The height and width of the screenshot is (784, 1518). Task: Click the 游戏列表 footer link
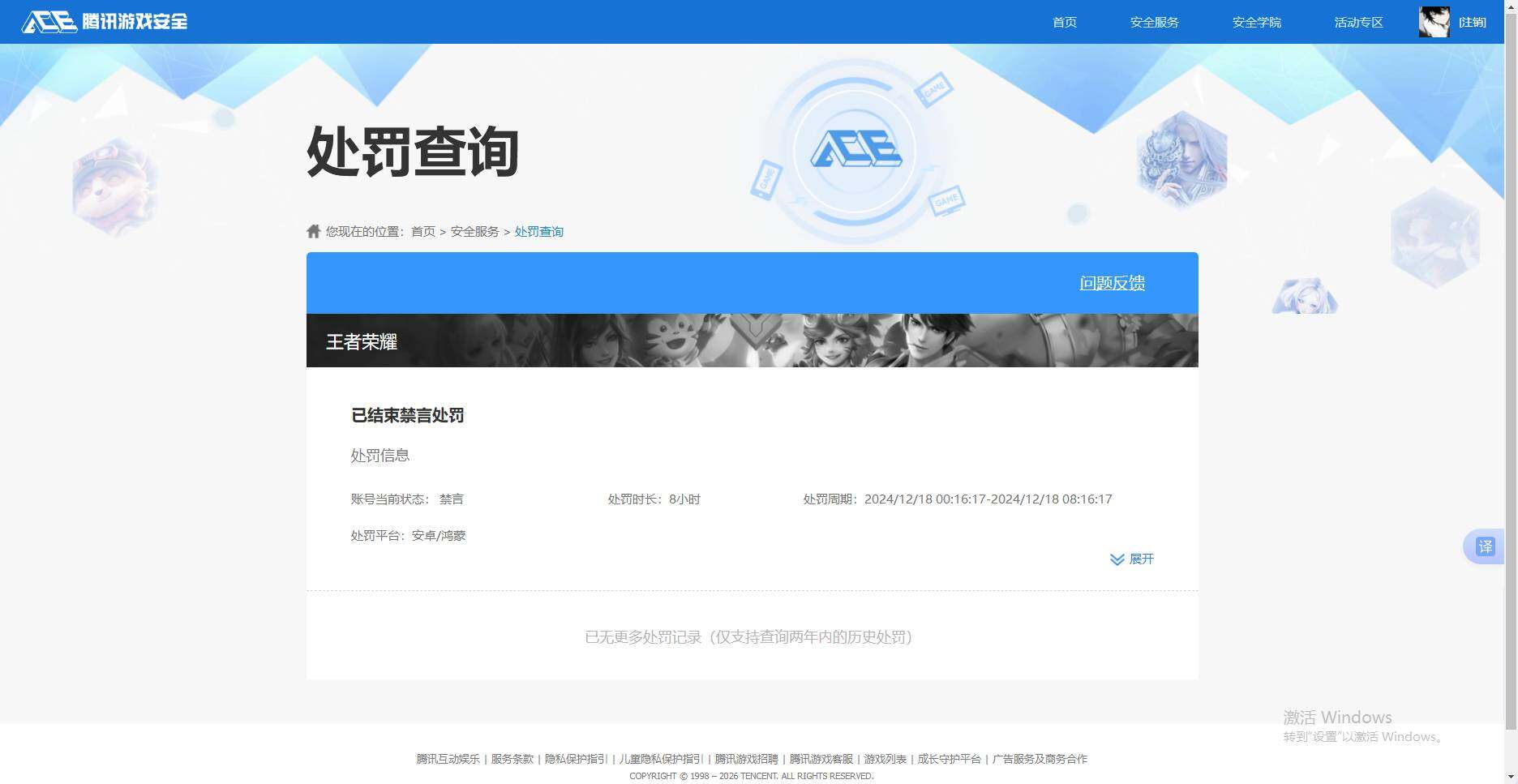885,759
